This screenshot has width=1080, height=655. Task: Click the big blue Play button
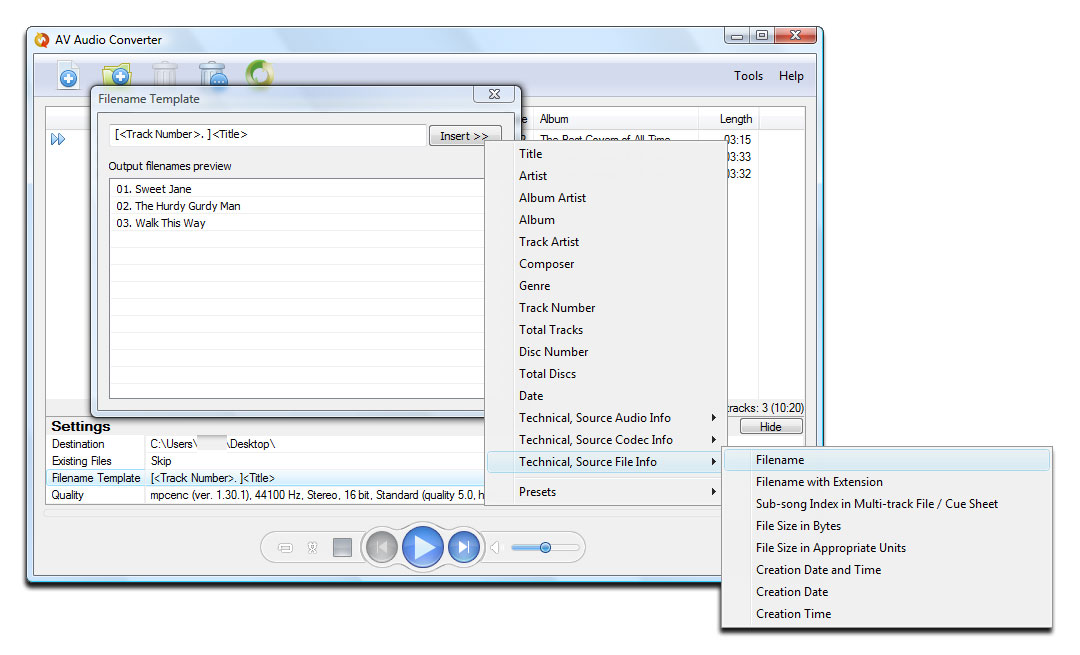point(422,548)
